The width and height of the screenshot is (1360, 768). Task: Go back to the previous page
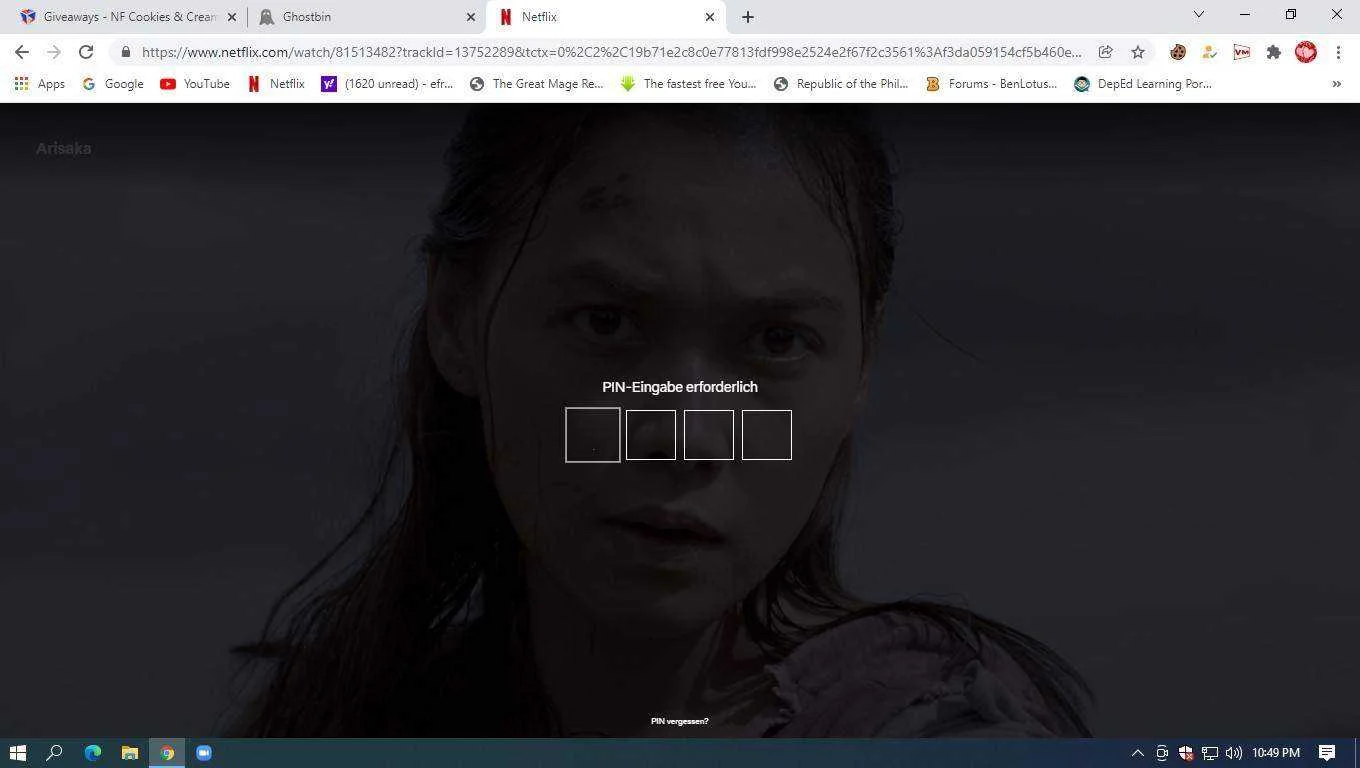22,52
